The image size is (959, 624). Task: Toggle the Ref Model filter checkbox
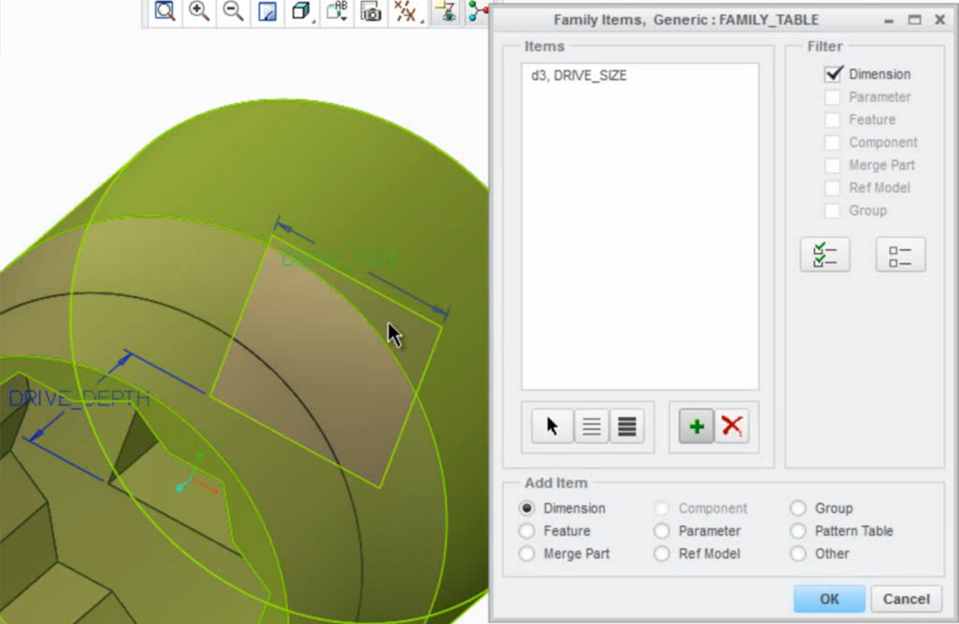click(x=832, y=188)
